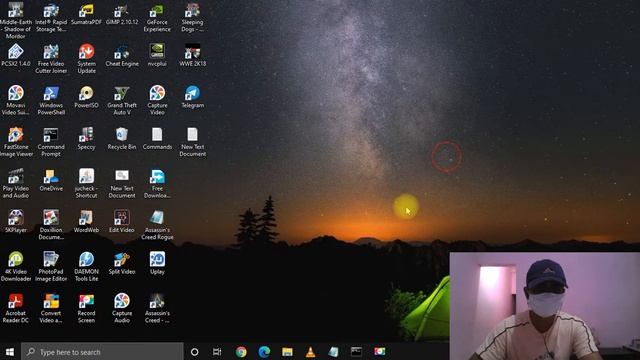Open Acrobat Reader DC shortcut

click(x=16, y=309)
